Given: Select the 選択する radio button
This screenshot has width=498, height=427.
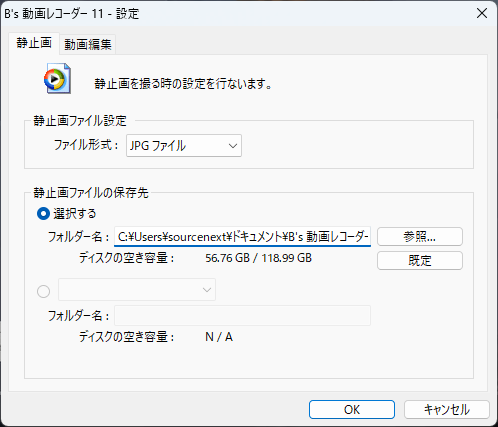Looking at the screenshot, I should [43, 214].
